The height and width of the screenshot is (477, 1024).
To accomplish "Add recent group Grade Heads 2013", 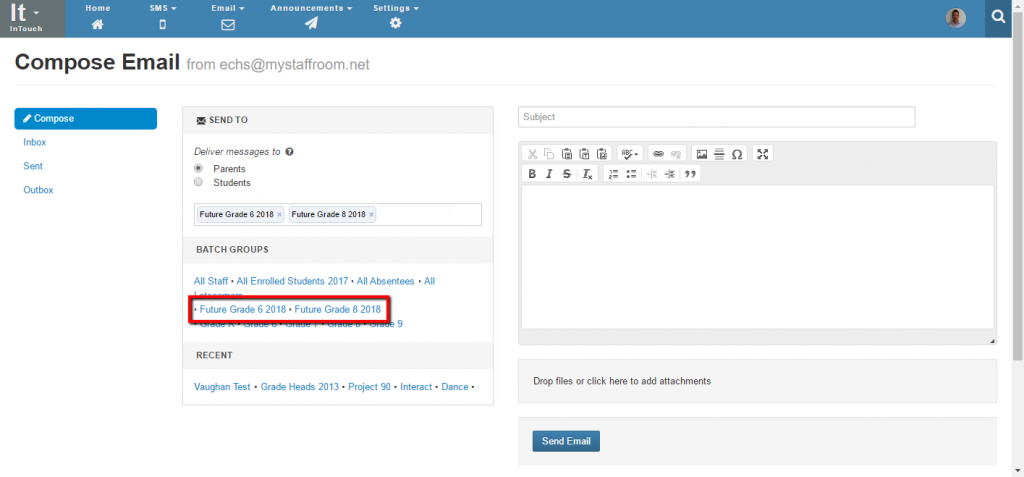I will click(x=300, y=387).
